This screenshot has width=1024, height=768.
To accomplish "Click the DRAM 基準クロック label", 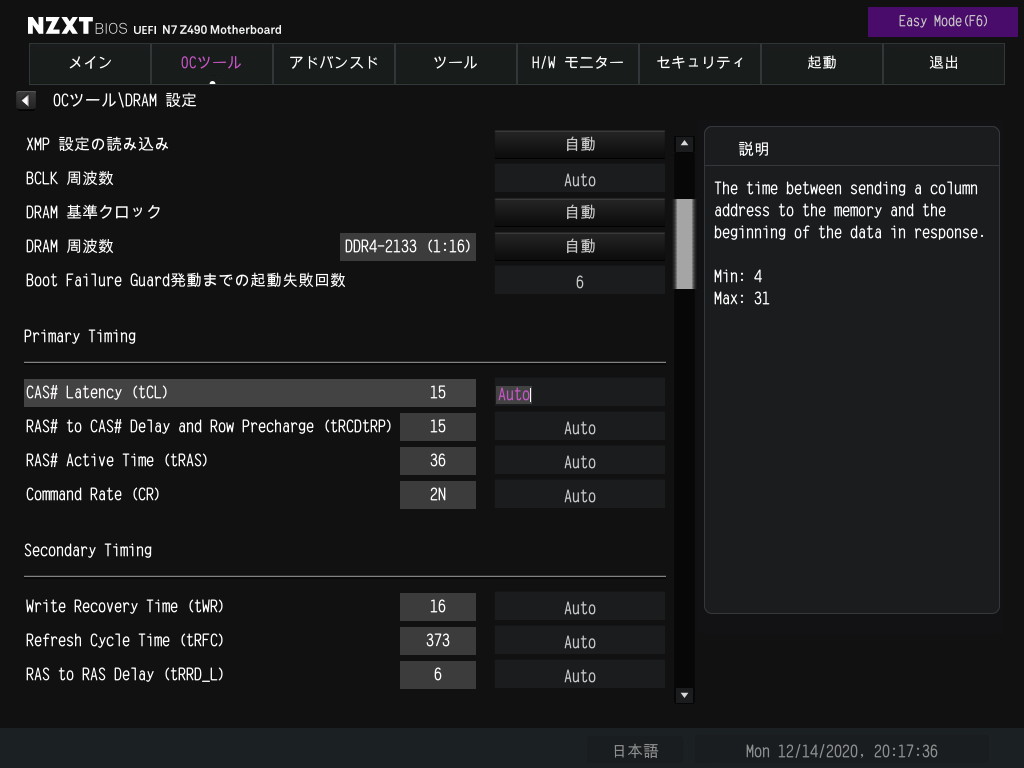I will [x=93, y=212].
